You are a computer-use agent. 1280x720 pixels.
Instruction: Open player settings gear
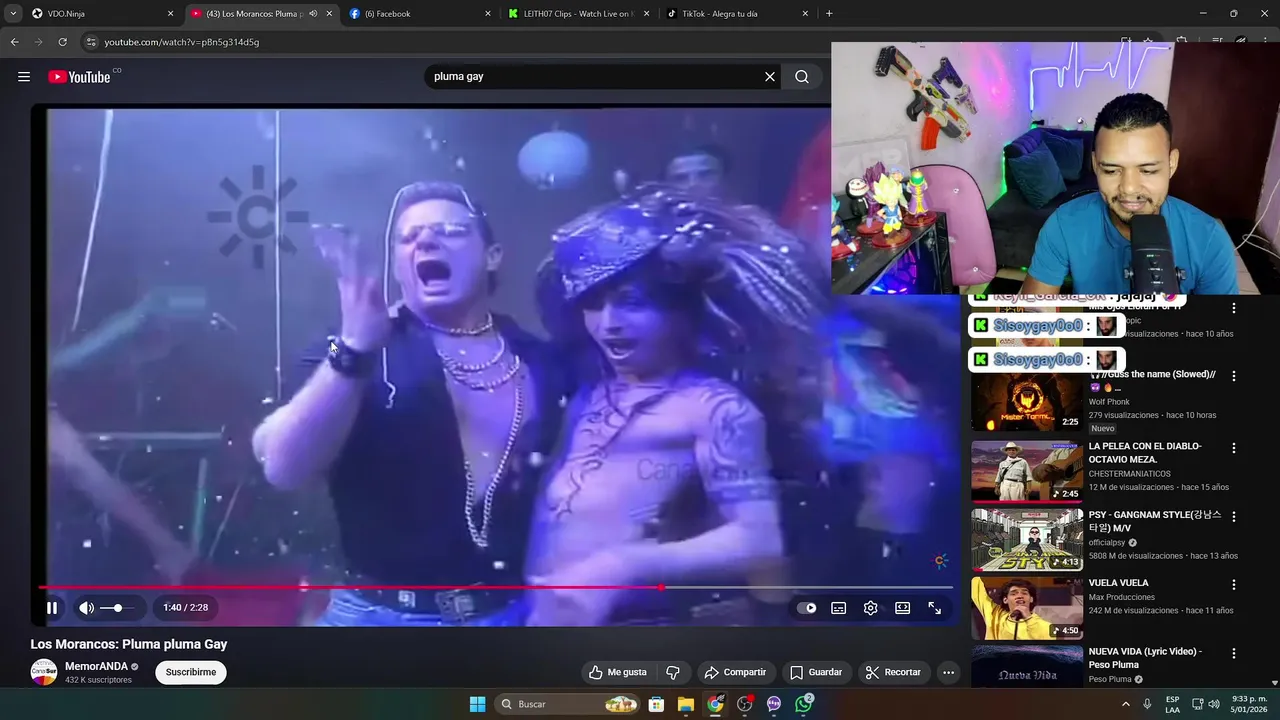[x=871, y=608]
